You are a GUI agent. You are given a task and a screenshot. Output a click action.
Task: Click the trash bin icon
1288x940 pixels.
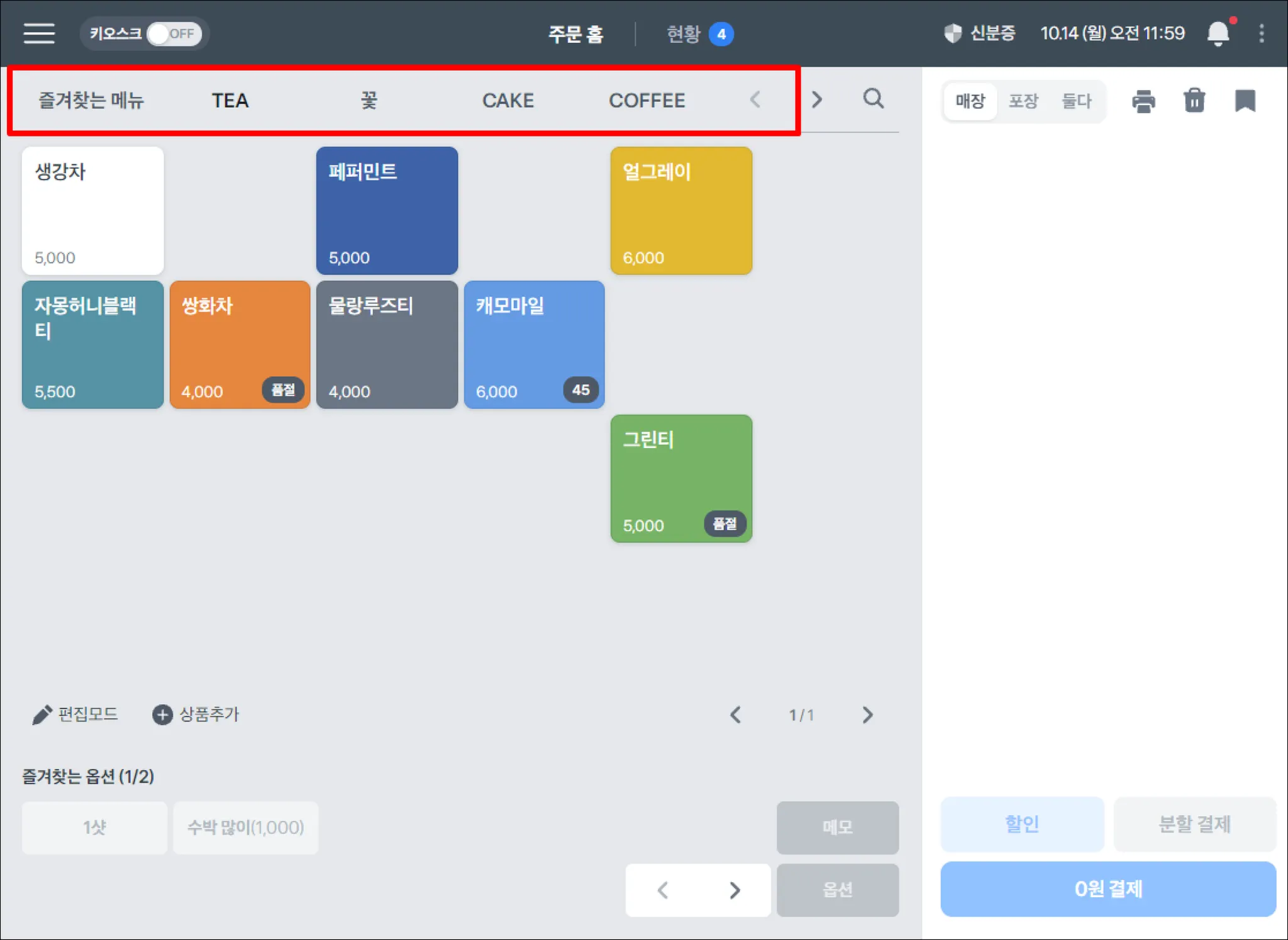pyautogui.click(x=1194, y=101)
